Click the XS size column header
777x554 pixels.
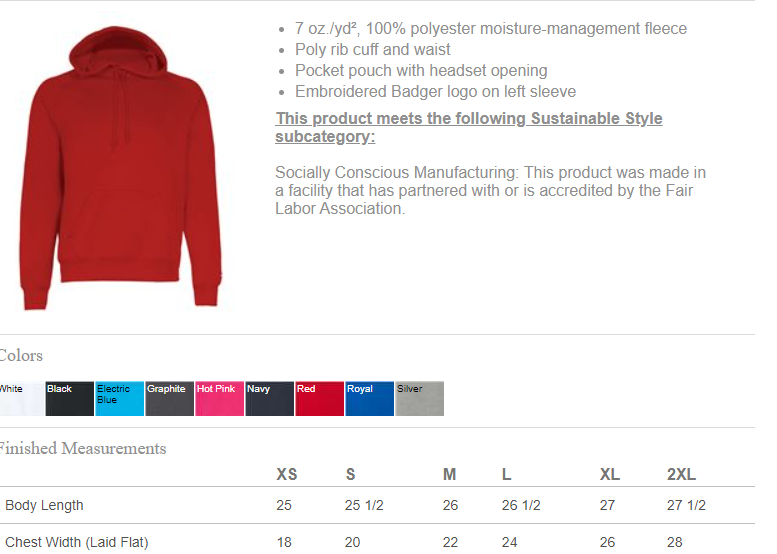tap(287, 474)
